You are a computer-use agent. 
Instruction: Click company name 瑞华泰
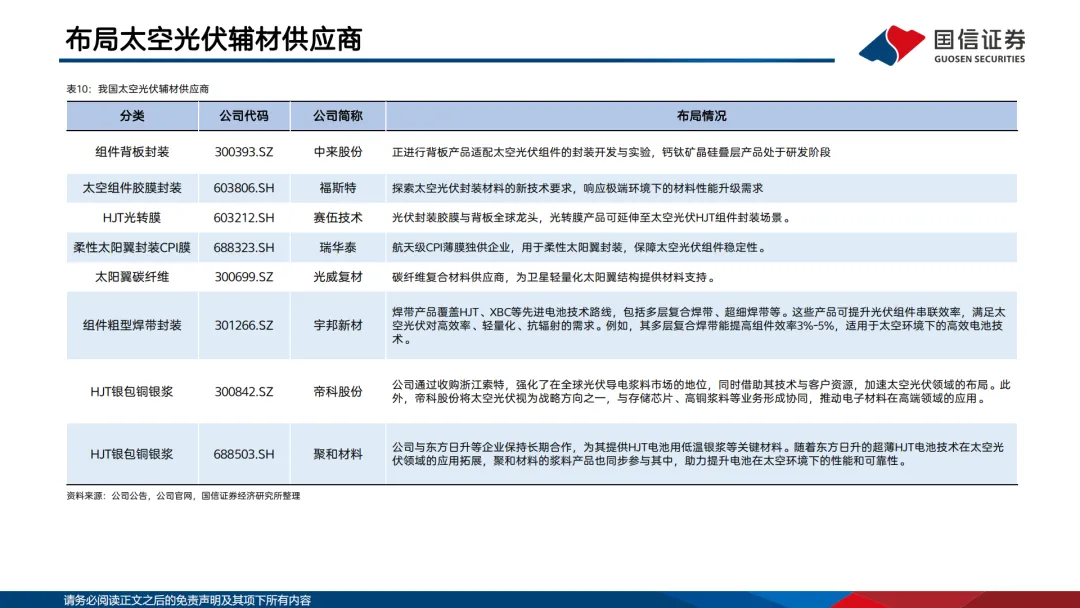(338, 247)
